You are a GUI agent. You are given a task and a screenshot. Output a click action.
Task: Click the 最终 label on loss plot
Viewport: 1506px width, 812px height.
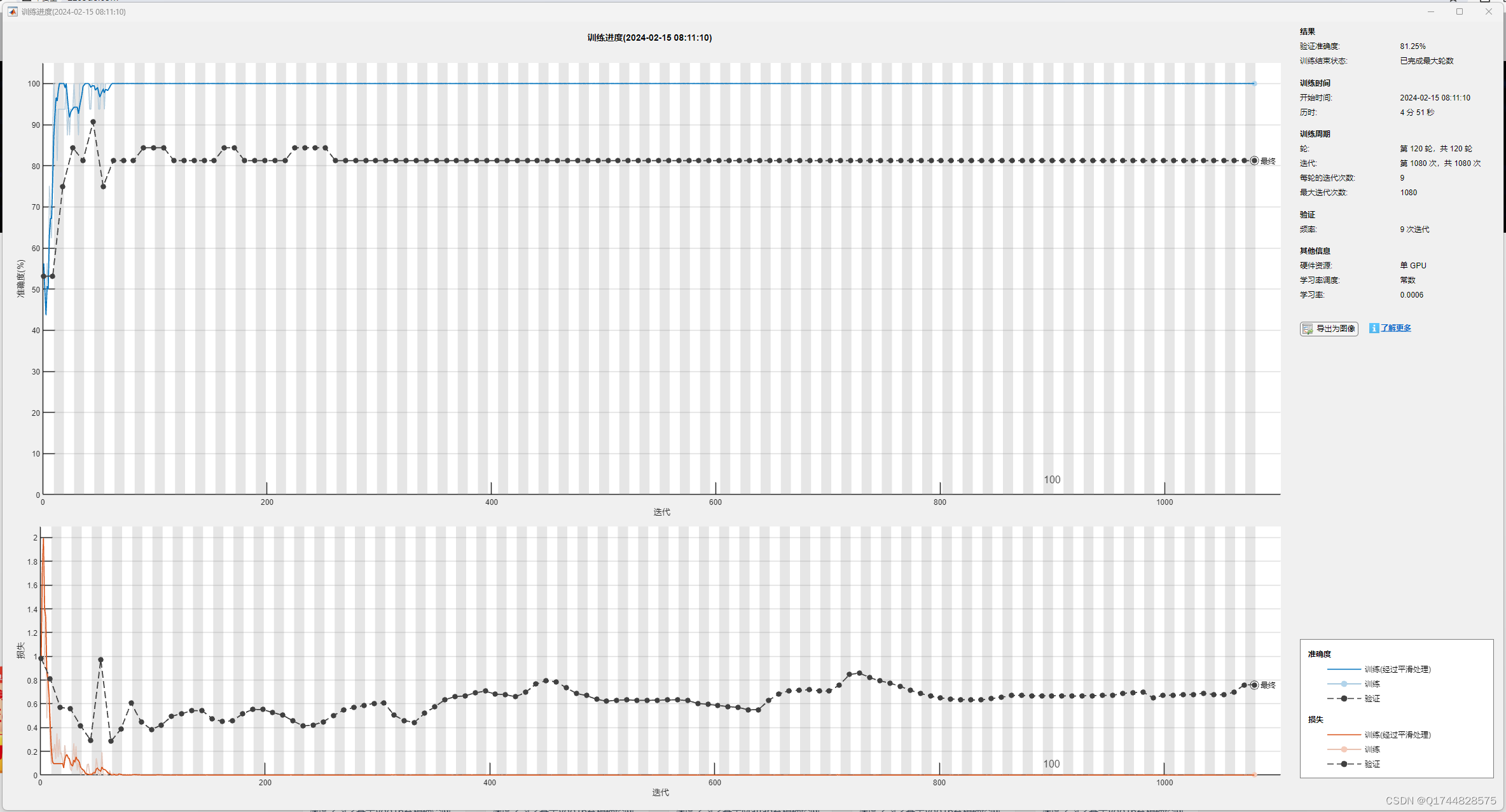[x=1268, y=685]
